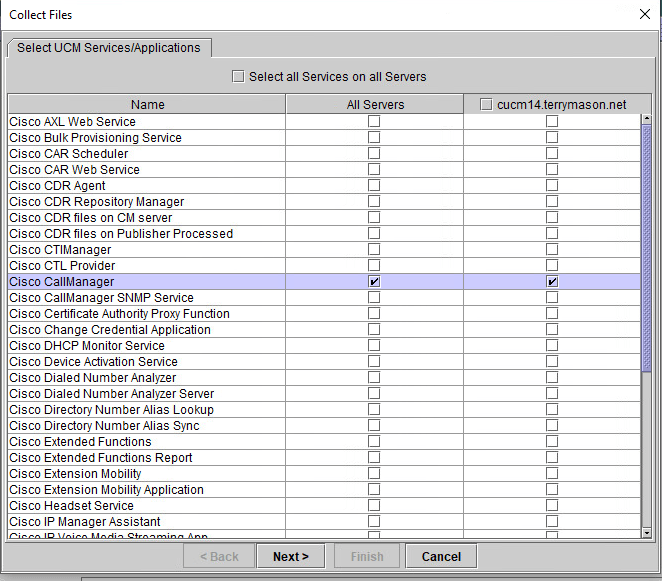The height and width of the screenshot is (581, 662).
Task: Check Cisco Dialed Number Analyzer All Servers box
Action: (x=374, y=377)
